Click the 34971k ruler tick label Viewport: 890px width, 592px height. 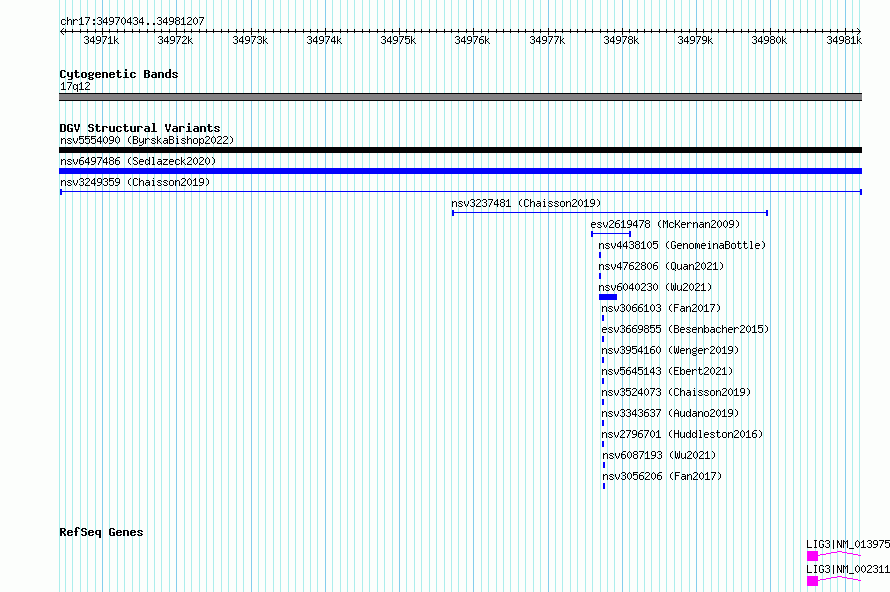pyautogui.click(x=101, y=40)
